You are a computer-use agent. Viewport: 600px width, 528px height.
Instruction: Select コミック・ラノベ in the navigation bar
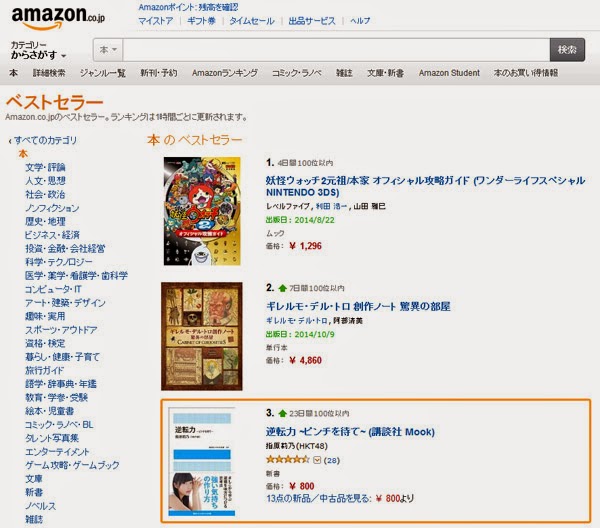click(x=297, y=73)
